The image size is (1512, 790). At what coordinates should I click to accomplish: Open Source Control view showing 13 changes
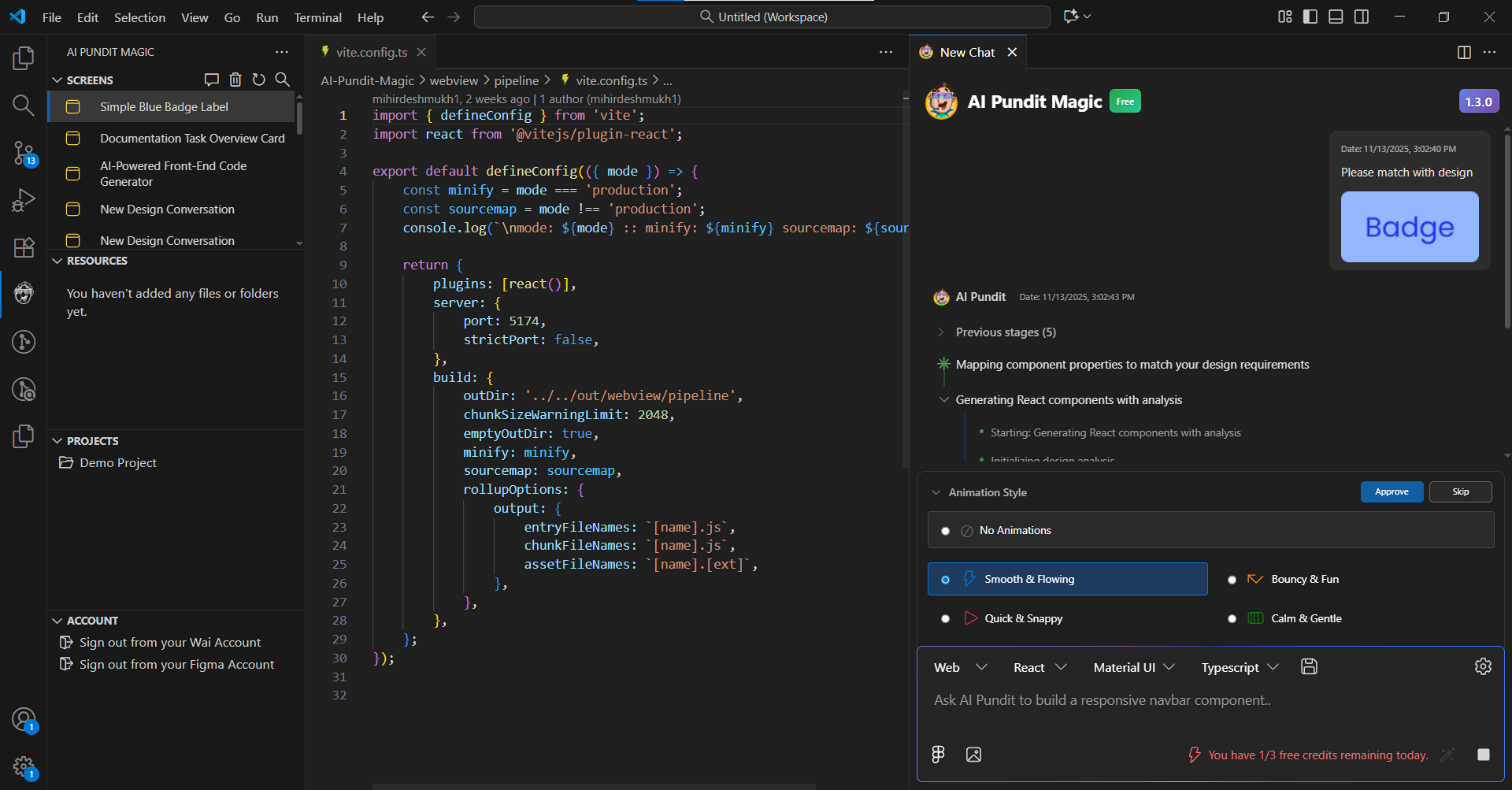tap(24, 154)
